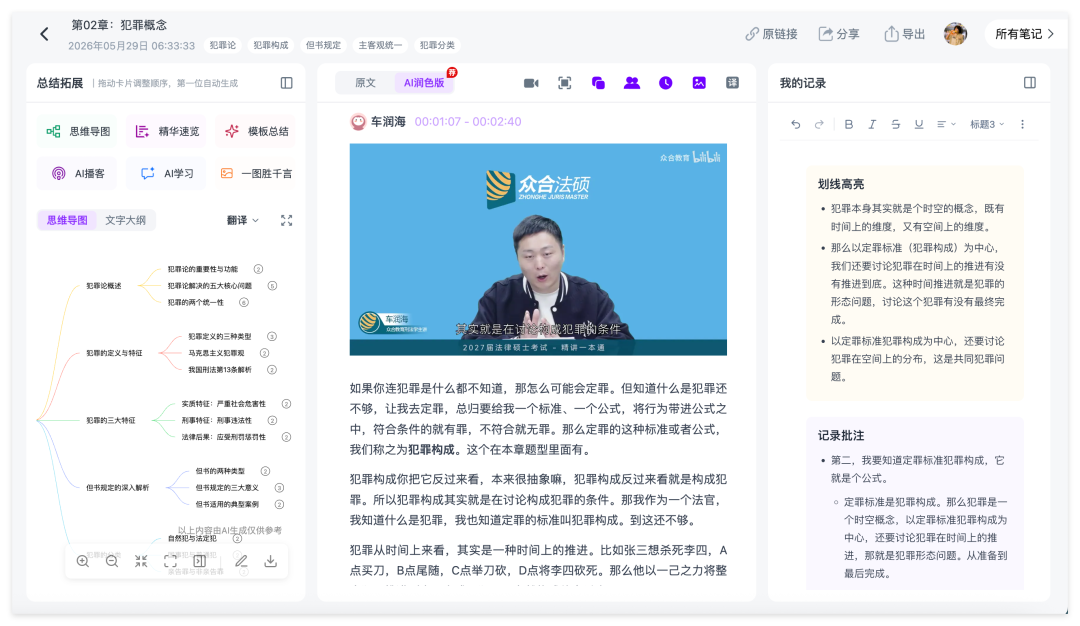The height and width of the screenshot is (626, 1080).
Task: Click the gray 译 translate icon
Action: pyautogui.click(x=733, y=83)
